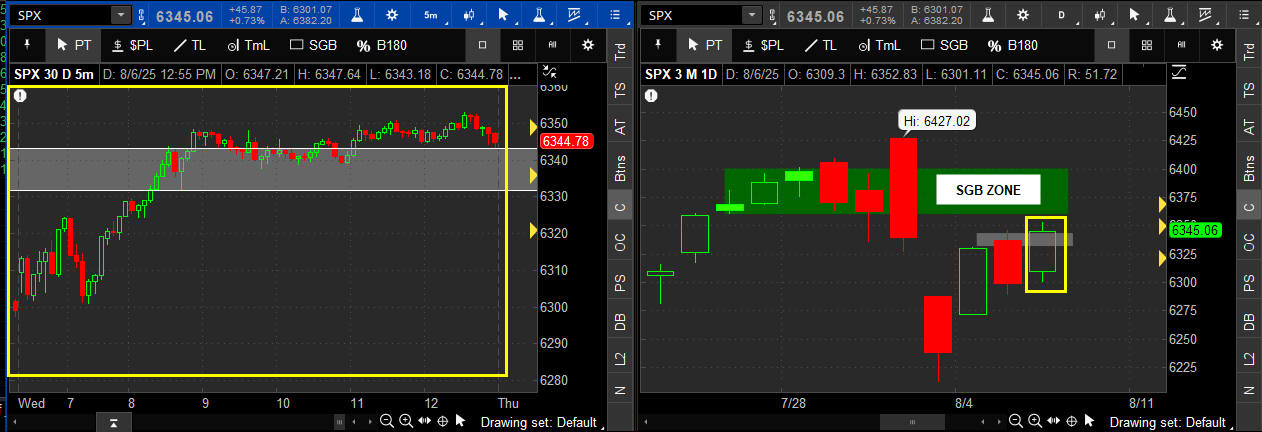Change left chart candle style icon

470,16
